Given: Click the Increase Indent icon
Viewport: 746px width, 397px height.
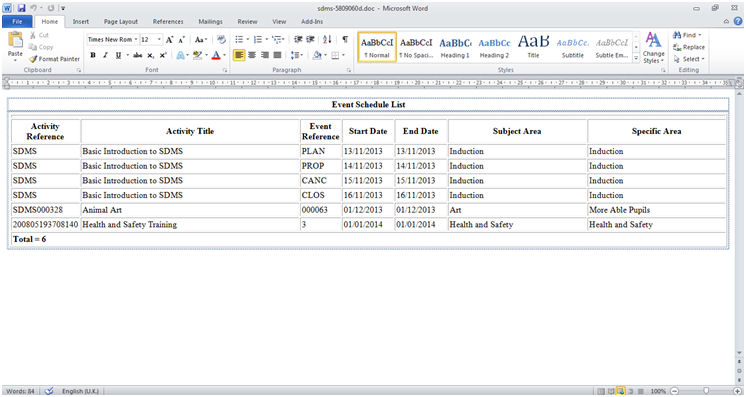Looking at the screenshot, I should [x=310, y=40].
